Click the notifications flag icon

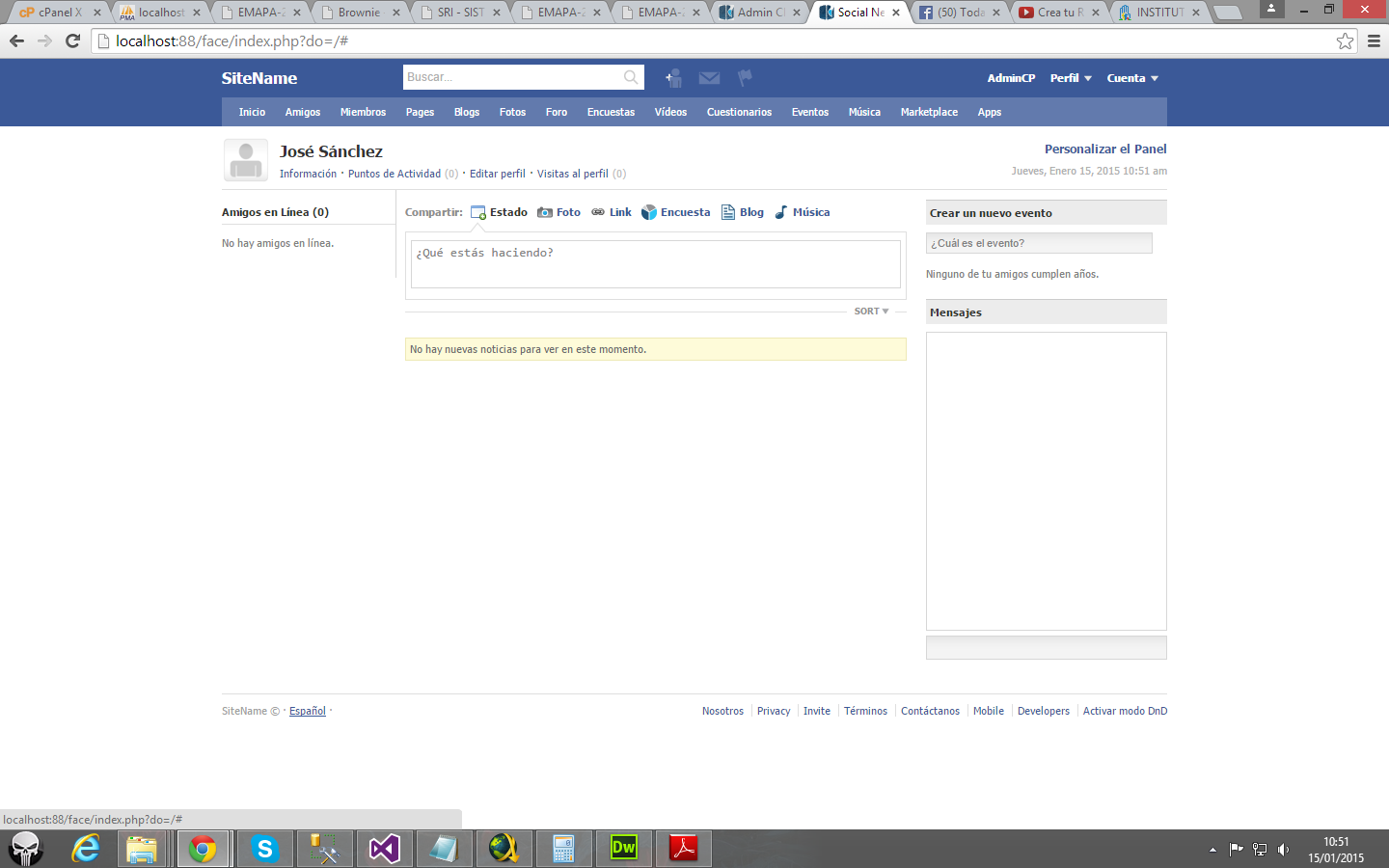pos(745,78)
